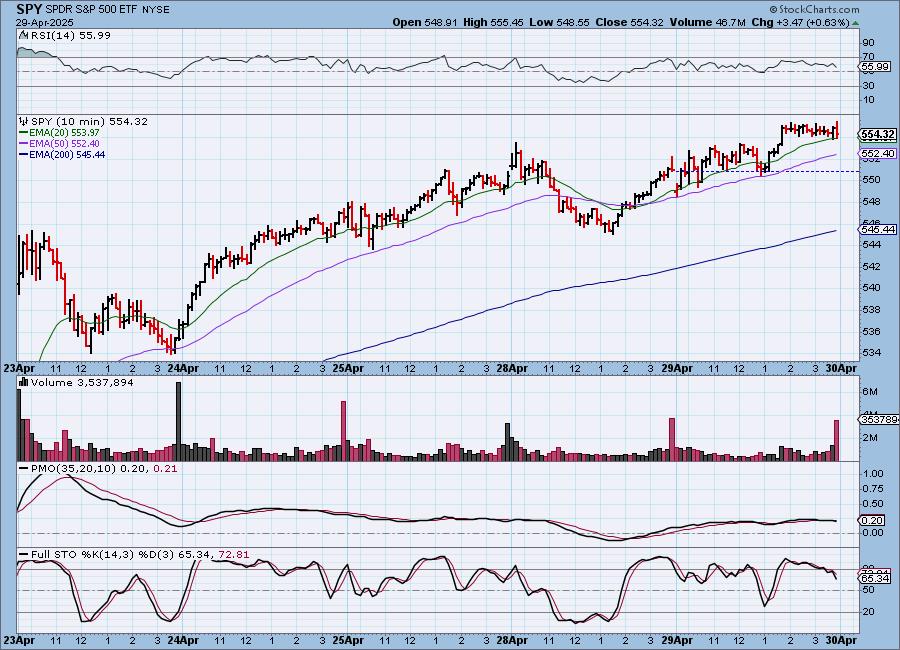Click 28Apr on the price panel time axis
This screenshot has height=650, width=900.
[x=512, y=368]
